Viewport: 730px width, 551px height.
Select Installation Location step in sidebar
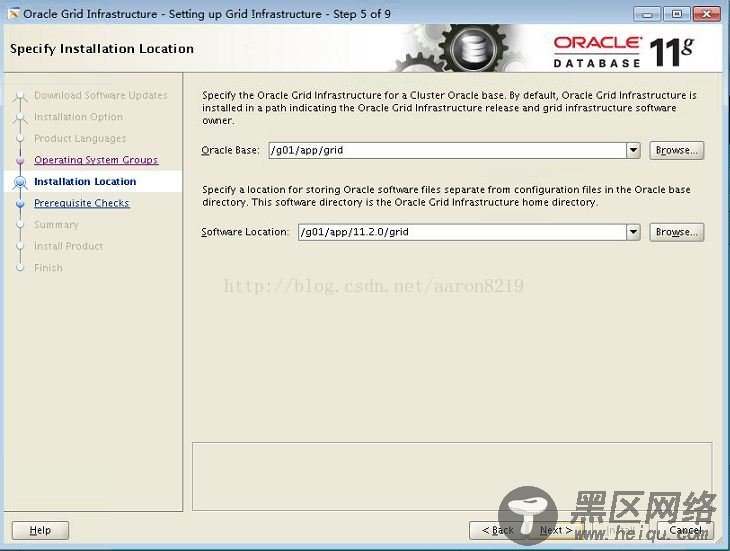(85, 181)
